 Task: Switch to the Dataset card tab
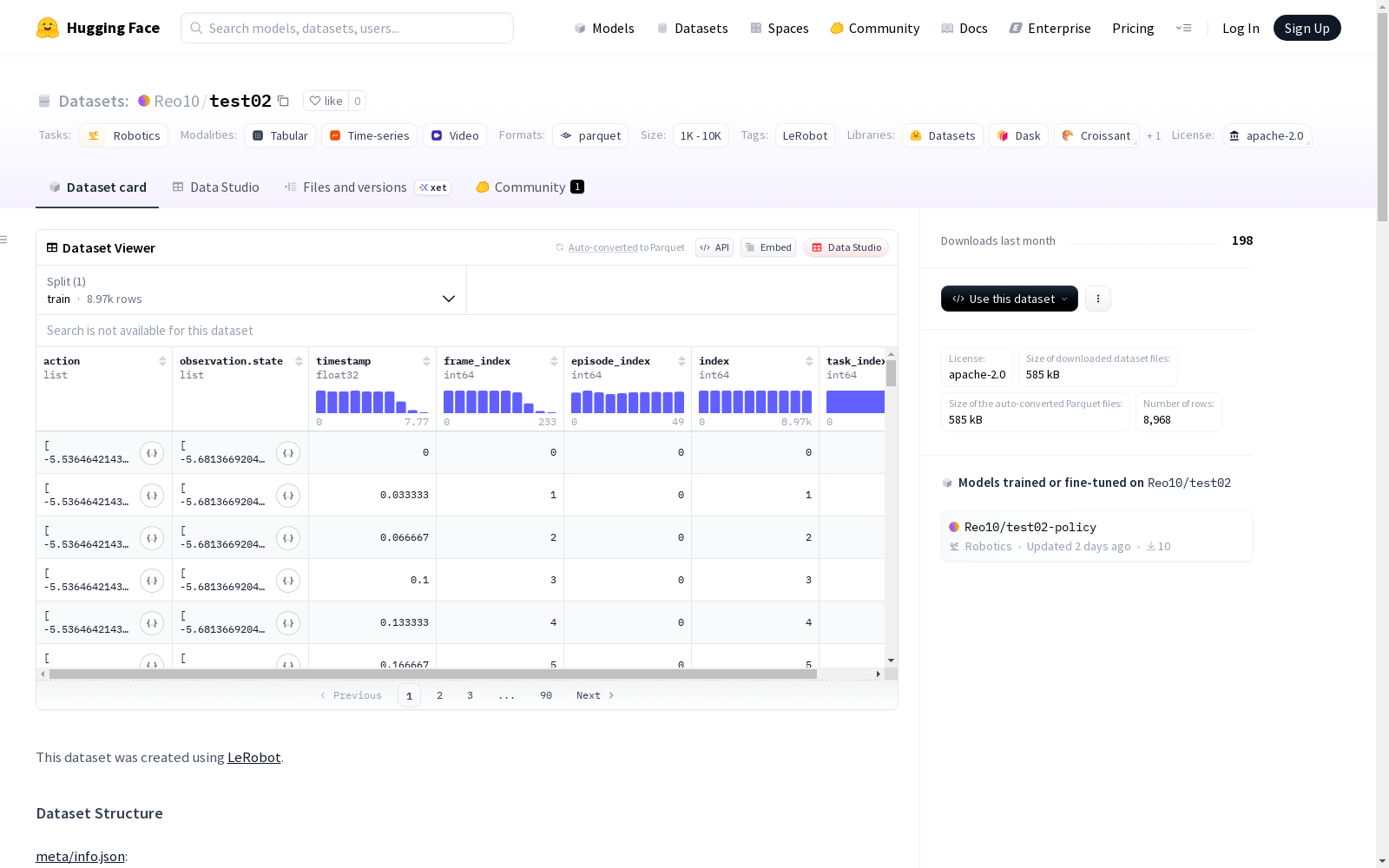pyautogui.click(x=97, y=187)
